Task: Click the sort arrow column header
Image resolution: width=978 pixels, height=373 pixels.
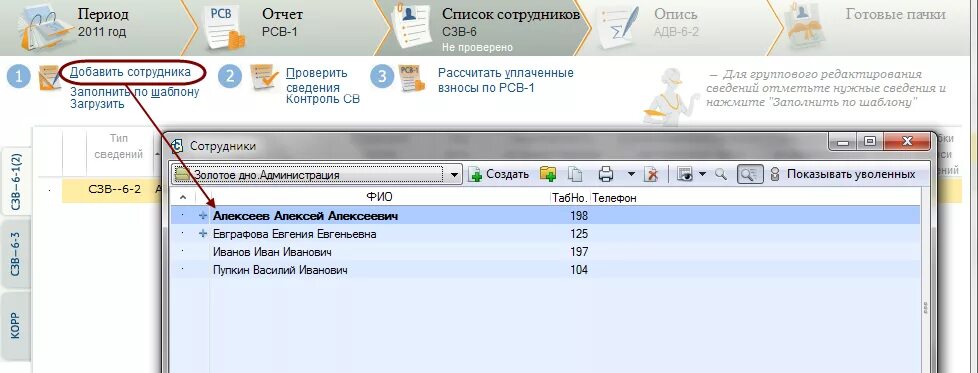Action: [x=183, y=198]
